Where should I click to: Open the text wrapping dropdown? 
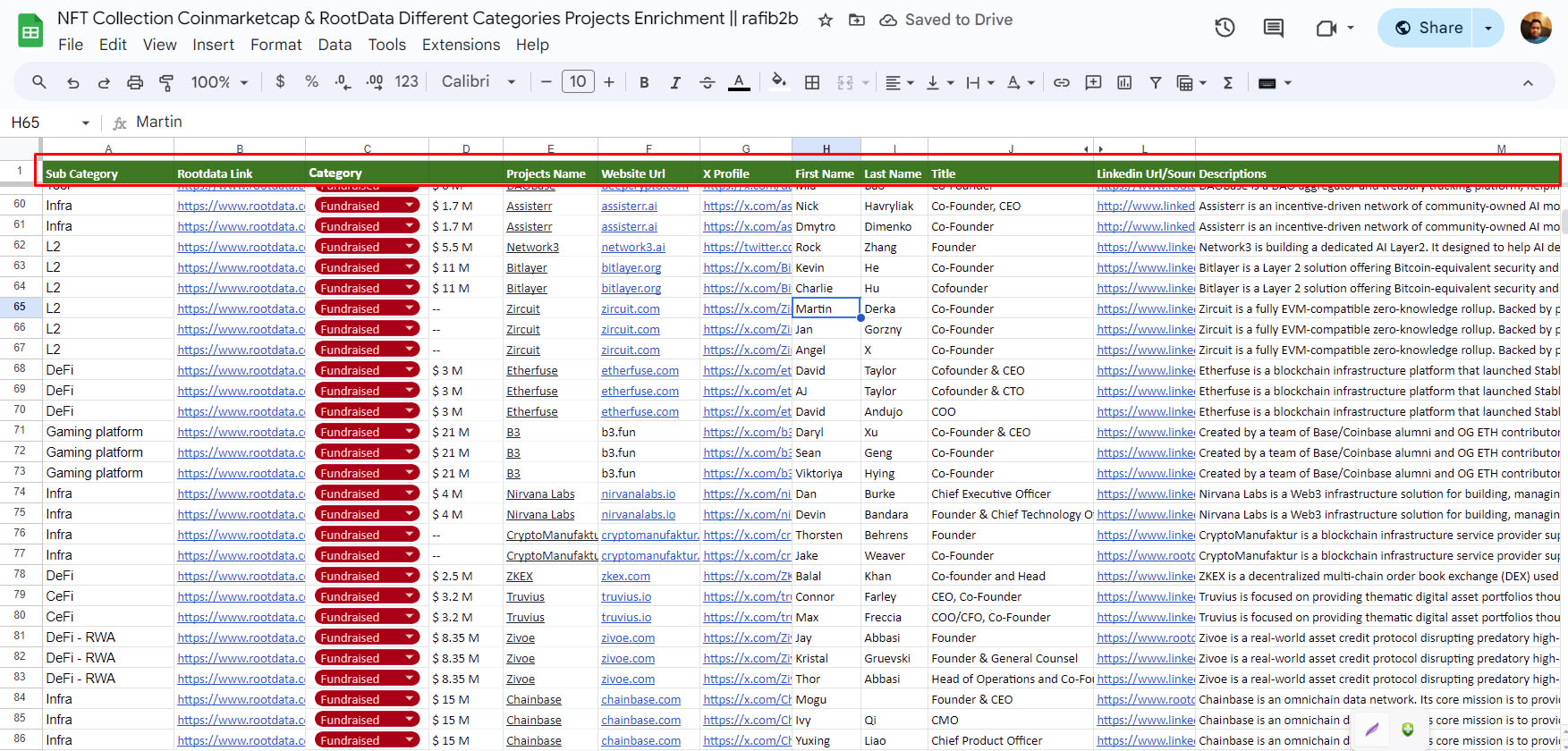[979, 82]
